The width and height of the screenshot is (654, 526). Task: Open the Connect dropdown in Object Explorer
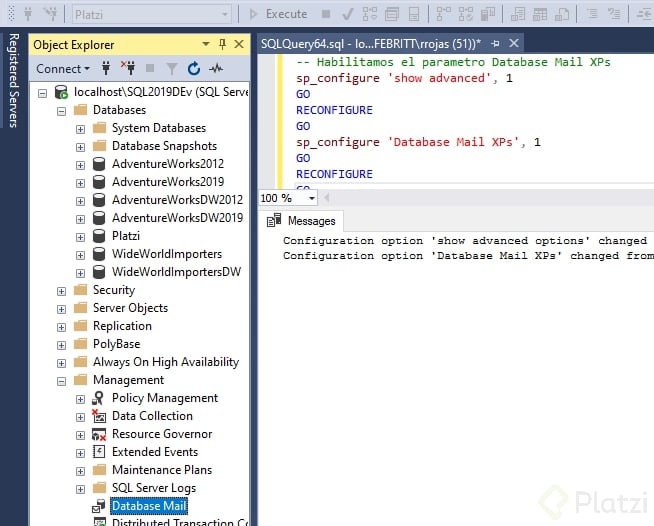point(63,68)
